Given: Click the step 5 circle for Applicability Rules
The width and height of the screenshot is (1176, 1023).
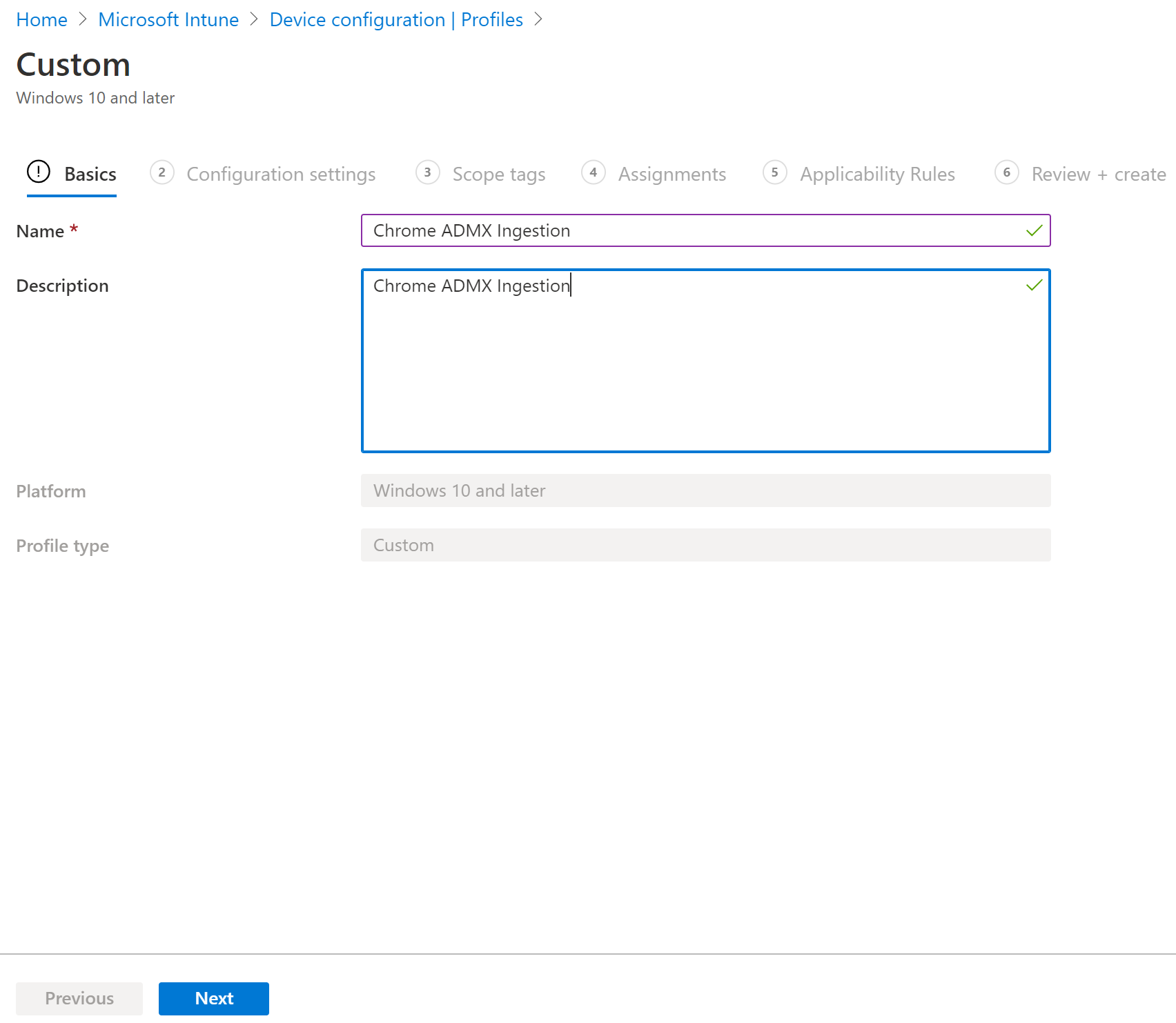Looking at the screenshot, I should point(775,173).
